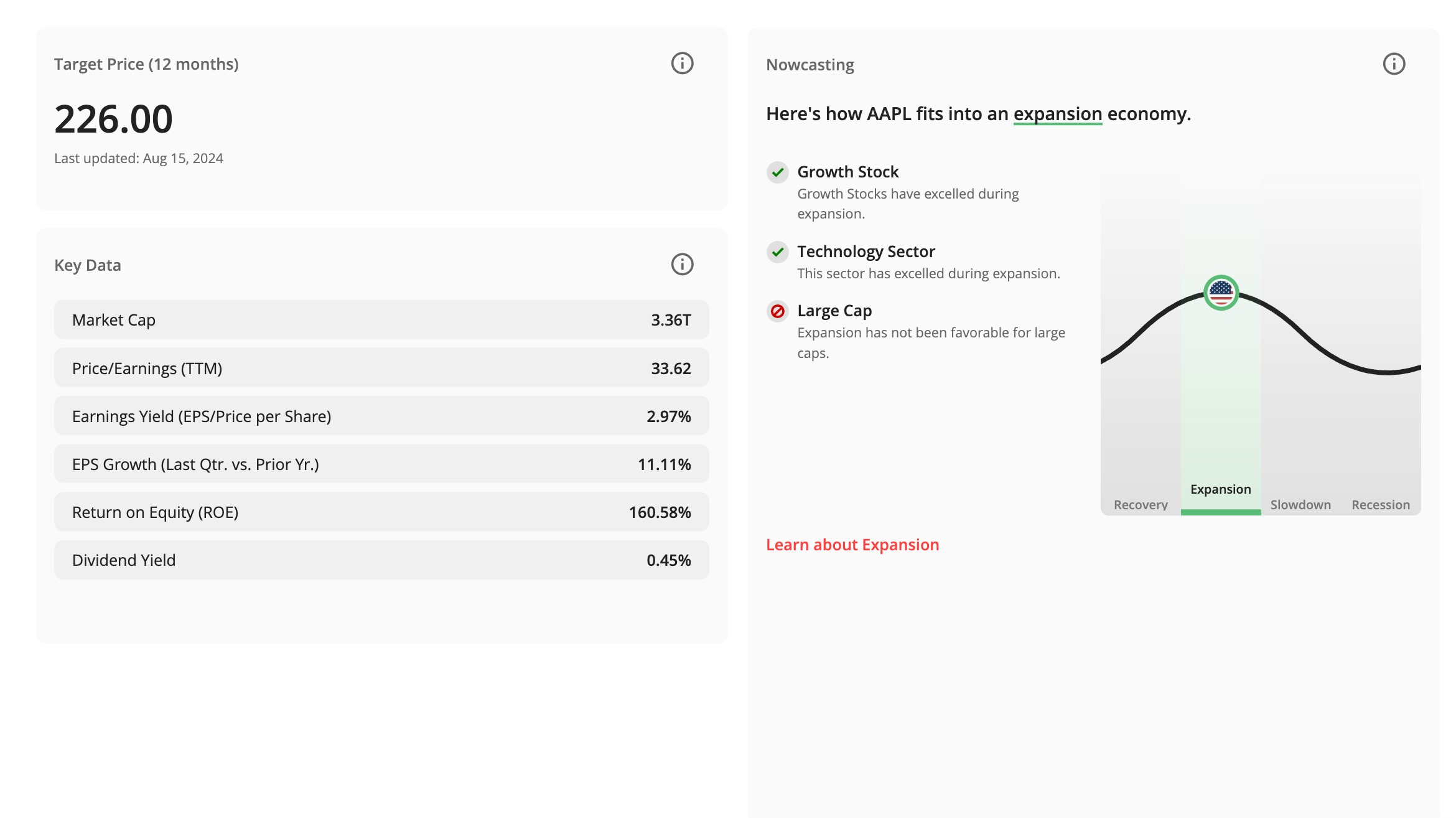This screenshot has height=818, width=1456.
Task: Click the Key Data section title
Action: (87, 265)
